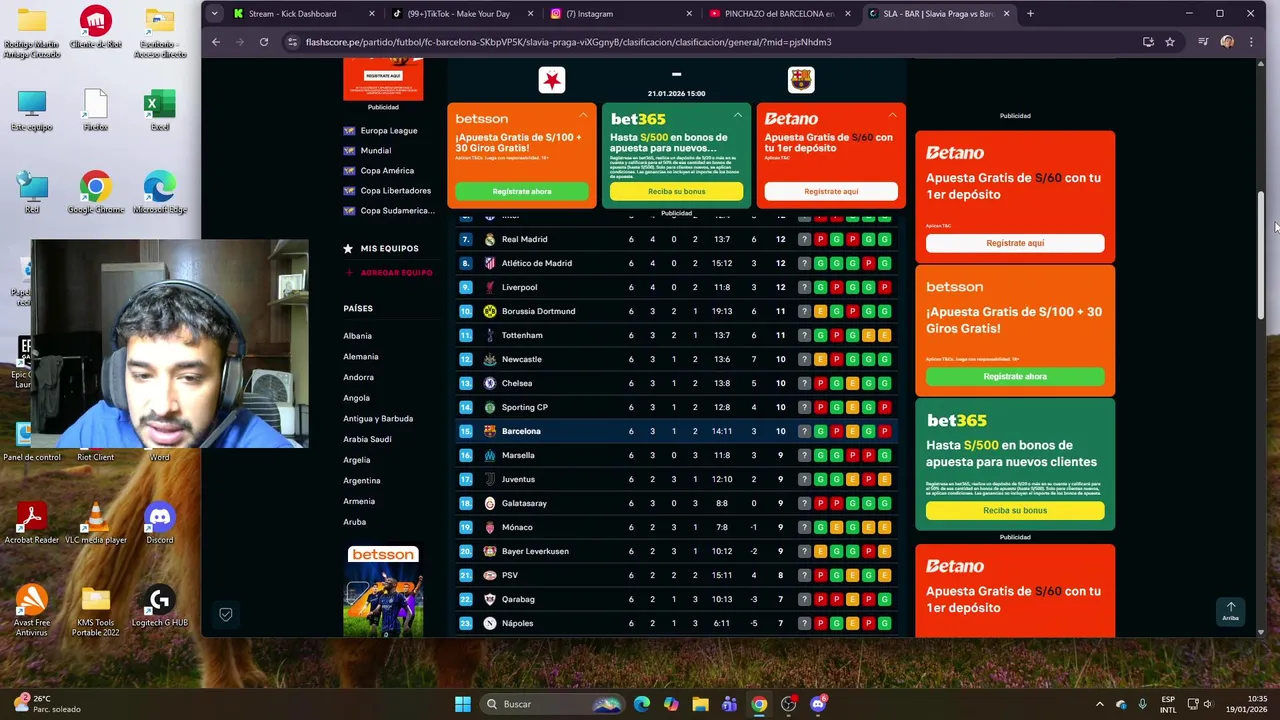Select the Excel desktop shortcut
This screenshot has height=720, width=1280.
tap(159, 110)
